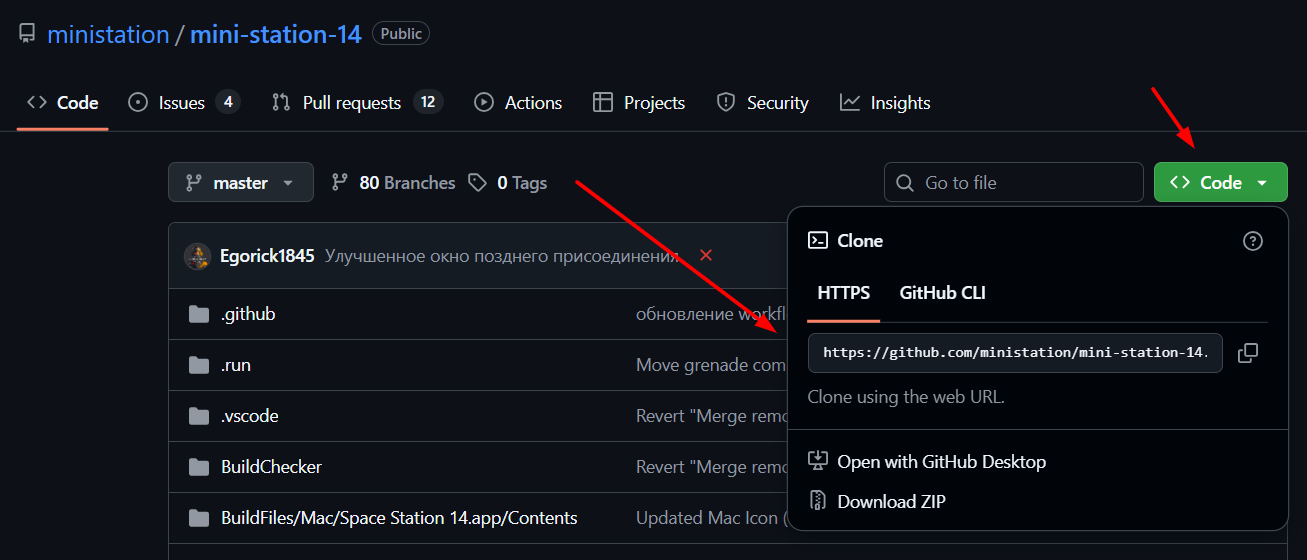Switch to the GitHub CLI tab

coord(943,293)
